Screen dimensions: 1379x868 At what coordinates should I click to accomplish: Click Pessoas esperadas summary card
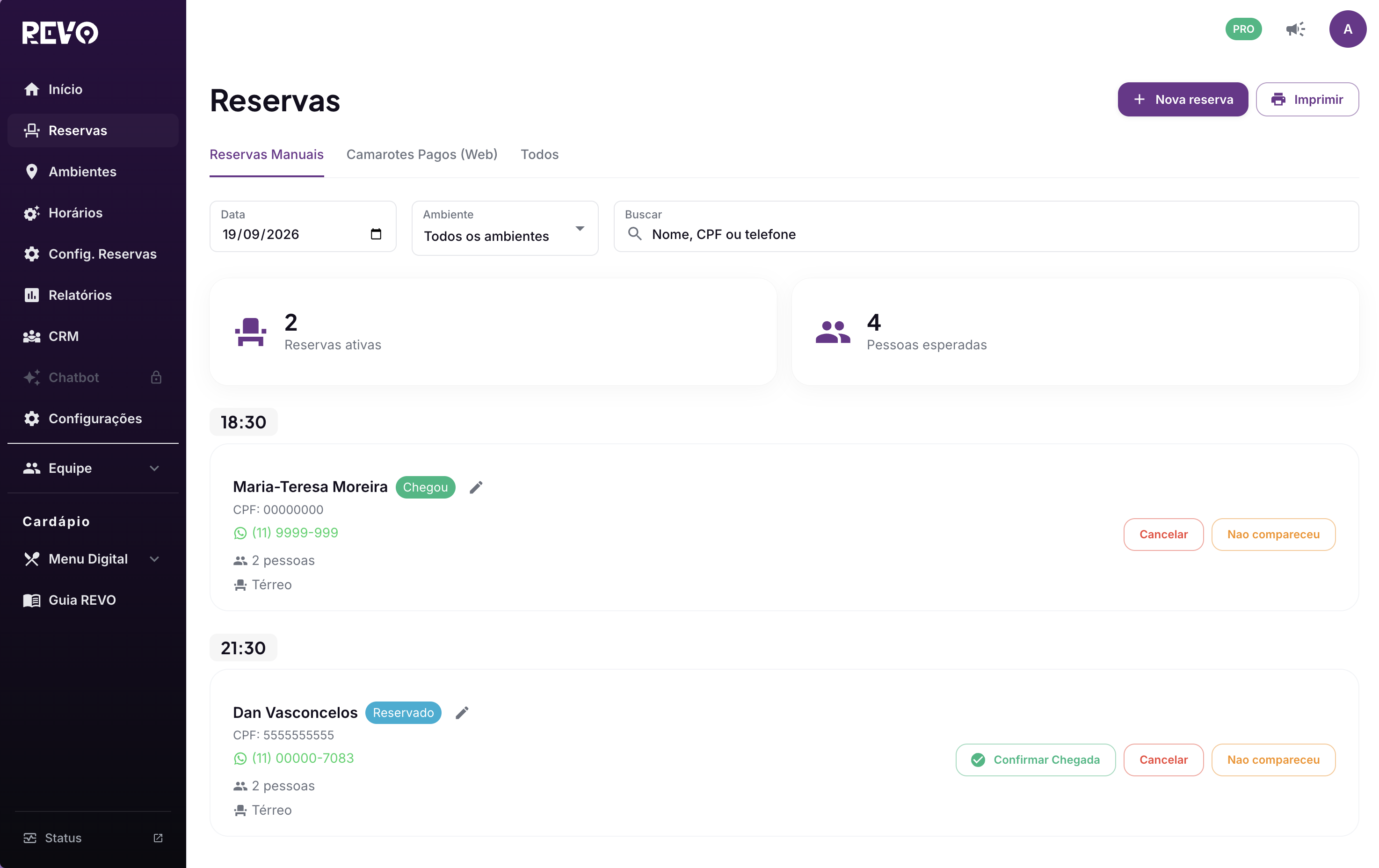point(1075,332)
